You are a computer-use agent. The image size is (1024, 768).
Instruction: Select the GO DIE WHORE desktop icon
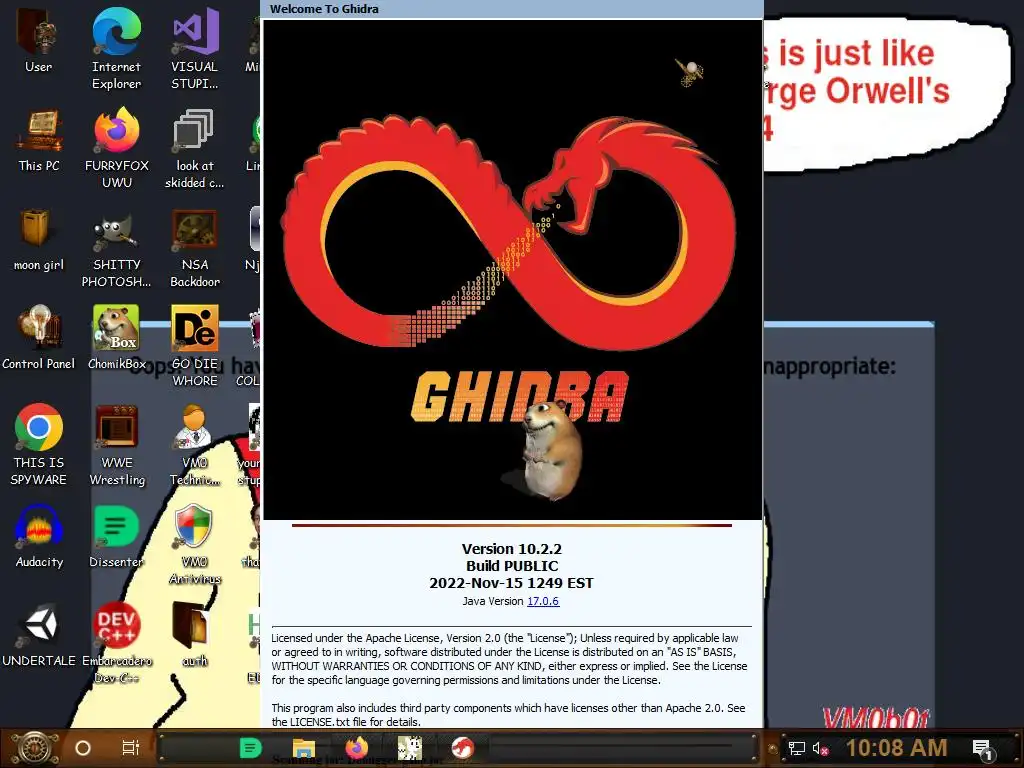[195, 346]
